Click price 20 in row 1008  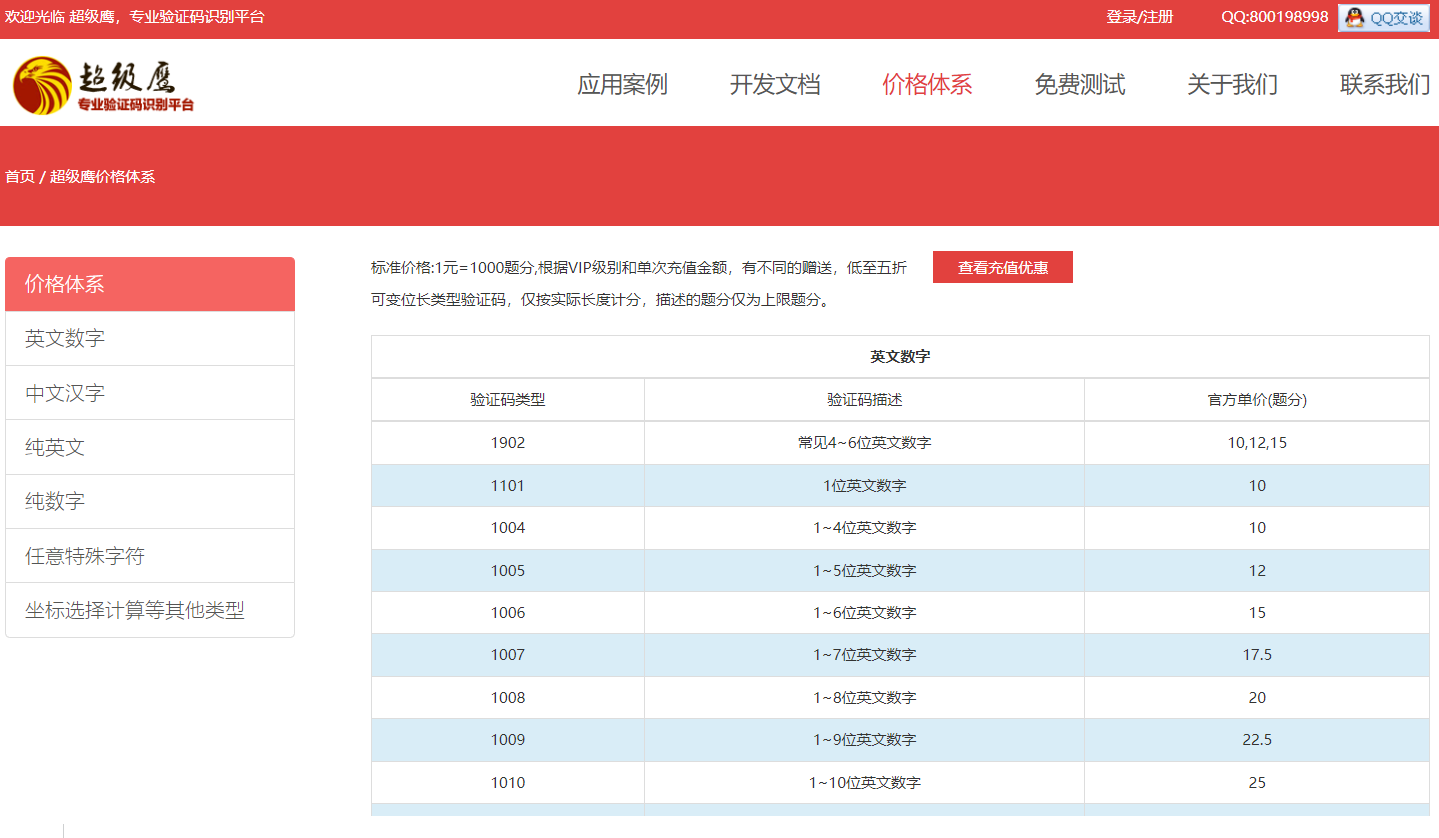[x=1257, y=698]
